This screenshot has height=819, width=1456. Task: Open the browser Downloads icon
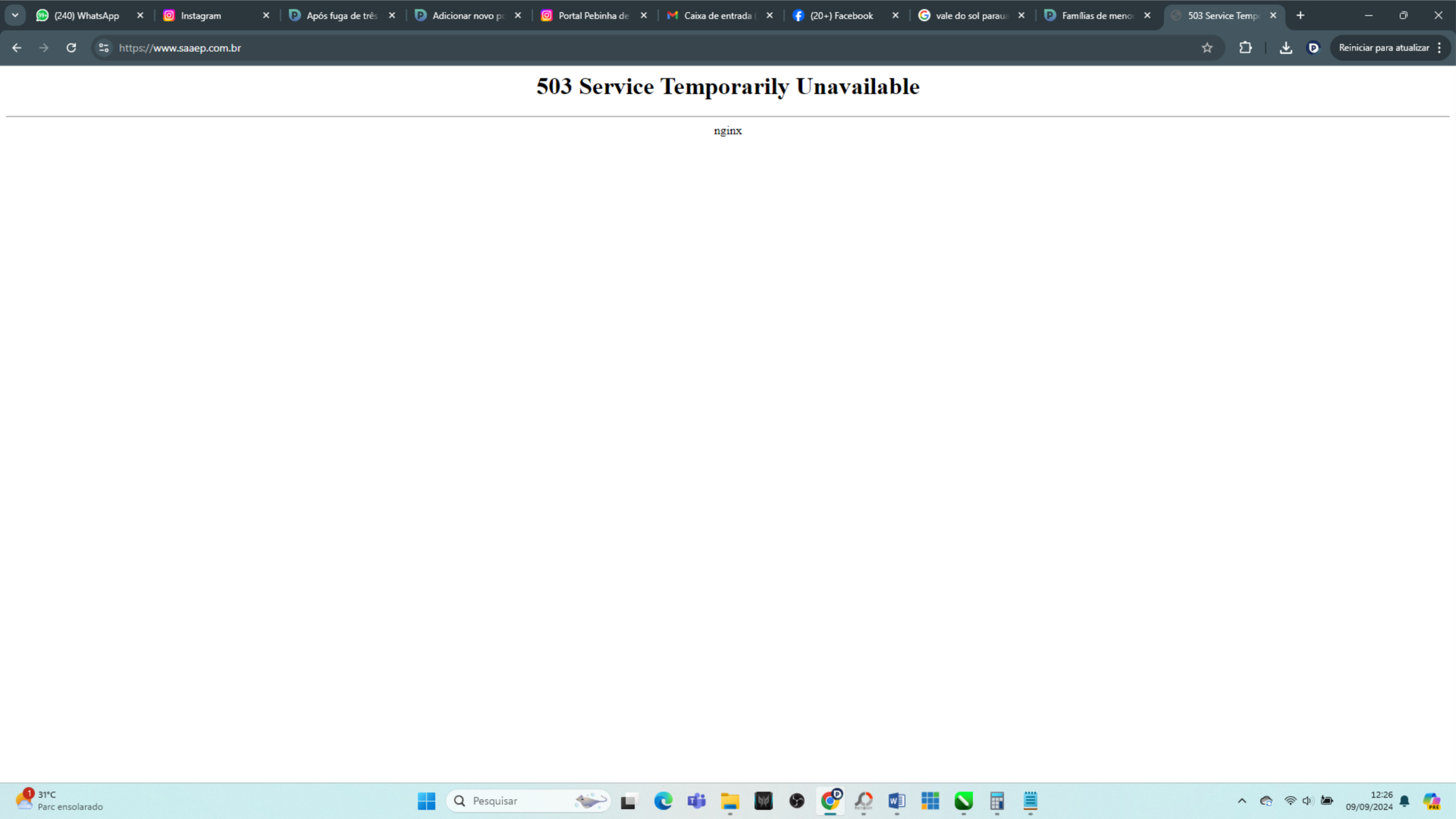pyautogui.click(x=1285, y=48)
